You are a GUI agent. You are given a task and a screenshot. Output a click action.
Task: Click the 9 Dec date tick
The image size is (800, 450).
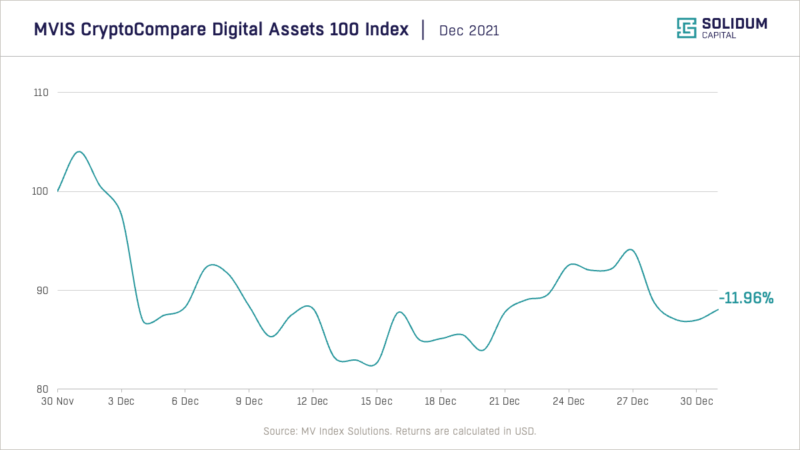[x=249, y=400]
